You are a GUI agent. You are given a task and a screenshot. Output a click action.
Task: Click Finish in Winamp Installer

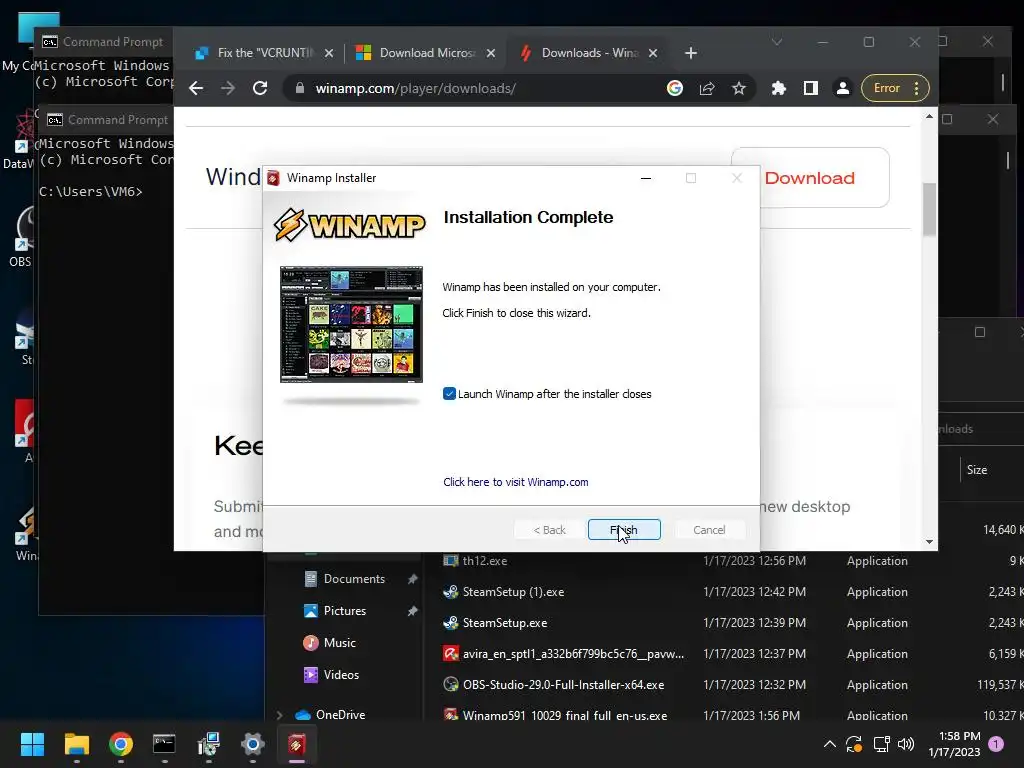[624, 530]
